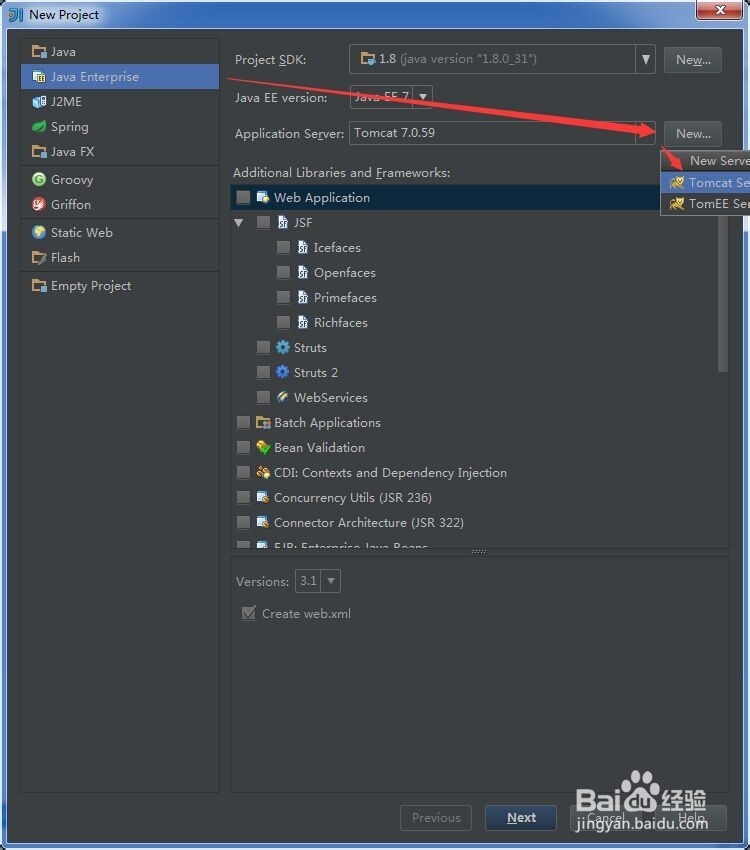Click the Griffon icon
This screenshot has height=850, width=750.
39,204
